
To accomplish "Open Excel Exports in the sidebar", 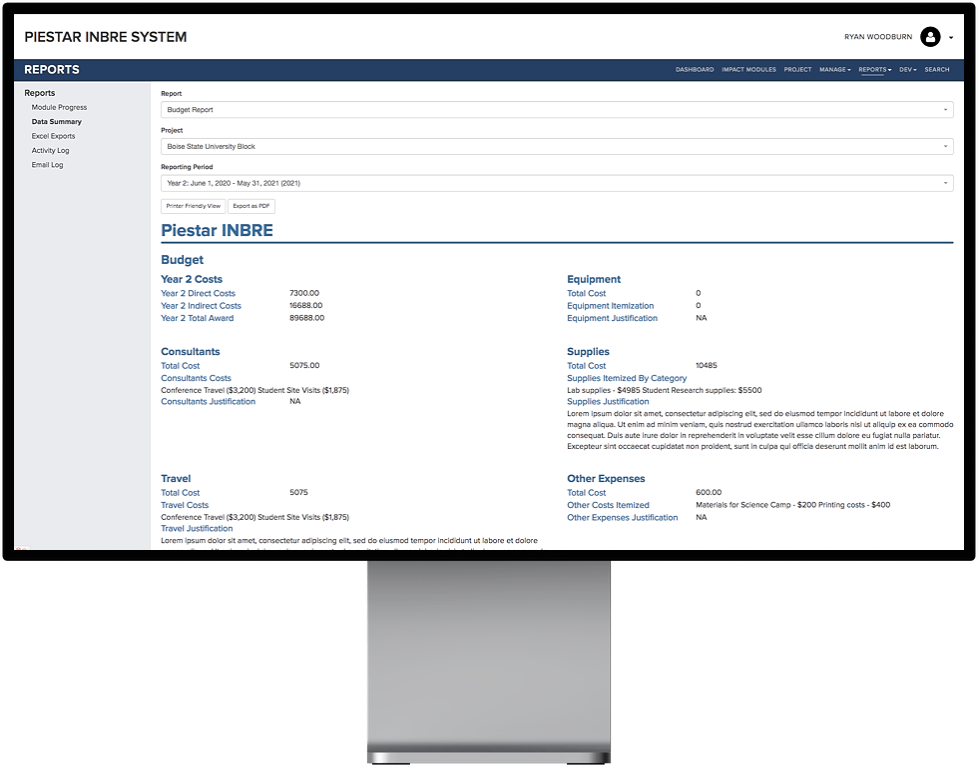I will click(53, 136).
